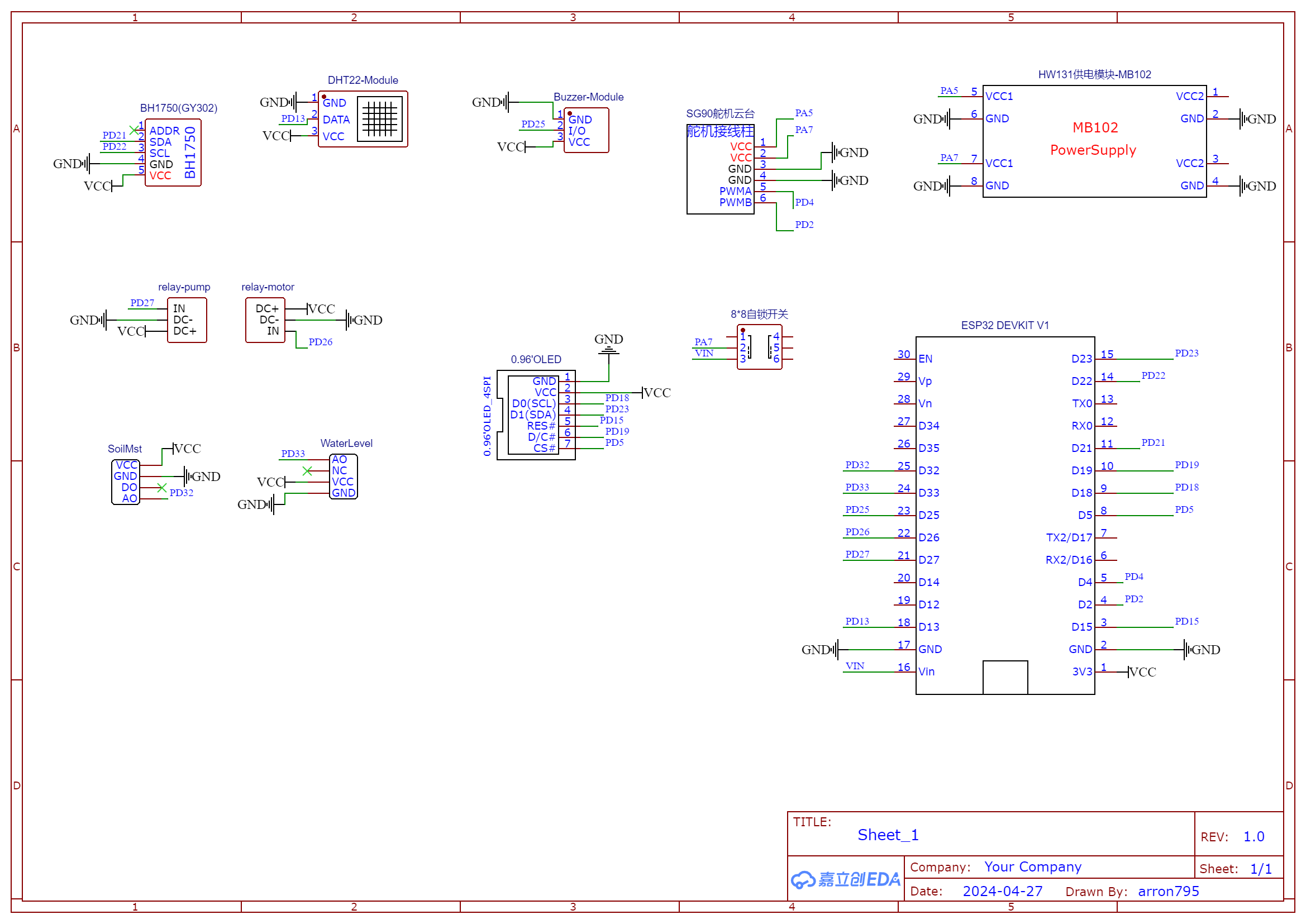This screenshot has height=924, width=1306.
Task: Click the 嘉立创EDA logo
Action: coord(845,880)
